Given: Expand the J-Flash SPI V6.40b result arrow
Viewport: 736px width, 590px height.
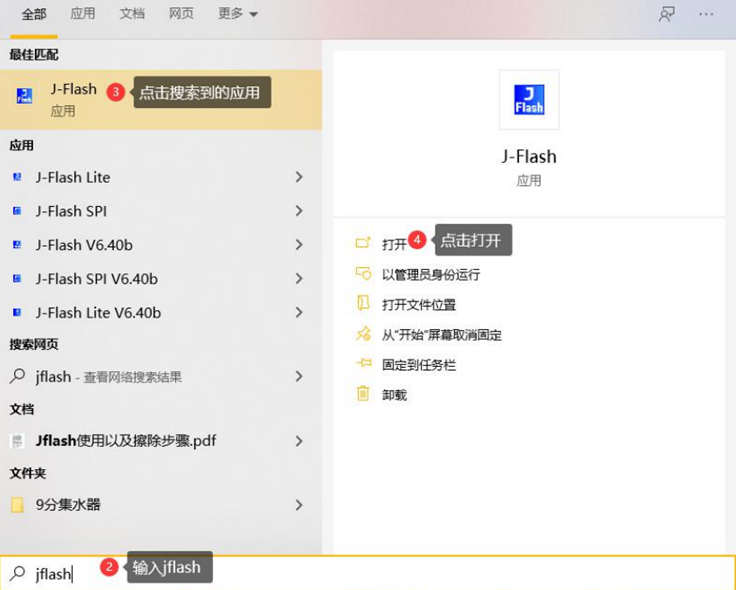Looking at the screenshot, I should [x=299, y=278].
